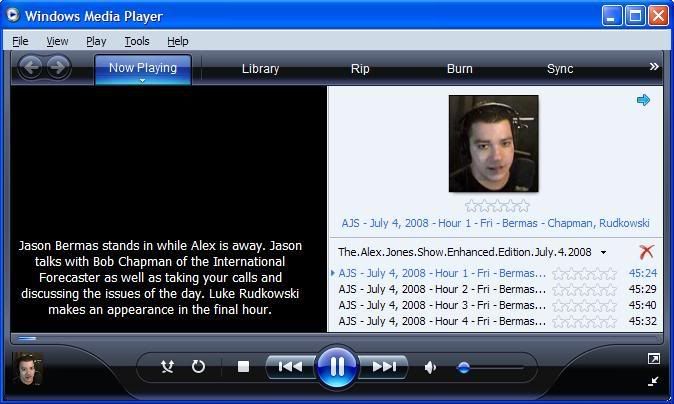Click the small album art thumbnail at bottom left
The image size is (674, 404).
pyautogui.click(x=28, y=369)
